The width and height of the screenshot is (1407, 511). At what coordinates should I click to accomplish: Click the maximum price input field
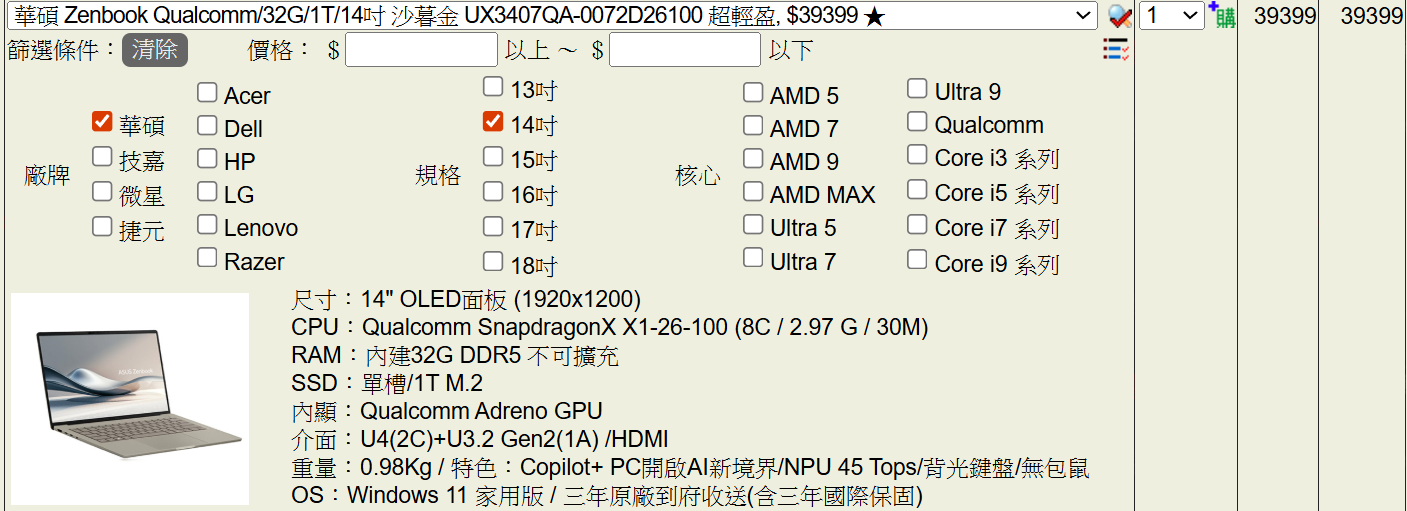[685, 50]
